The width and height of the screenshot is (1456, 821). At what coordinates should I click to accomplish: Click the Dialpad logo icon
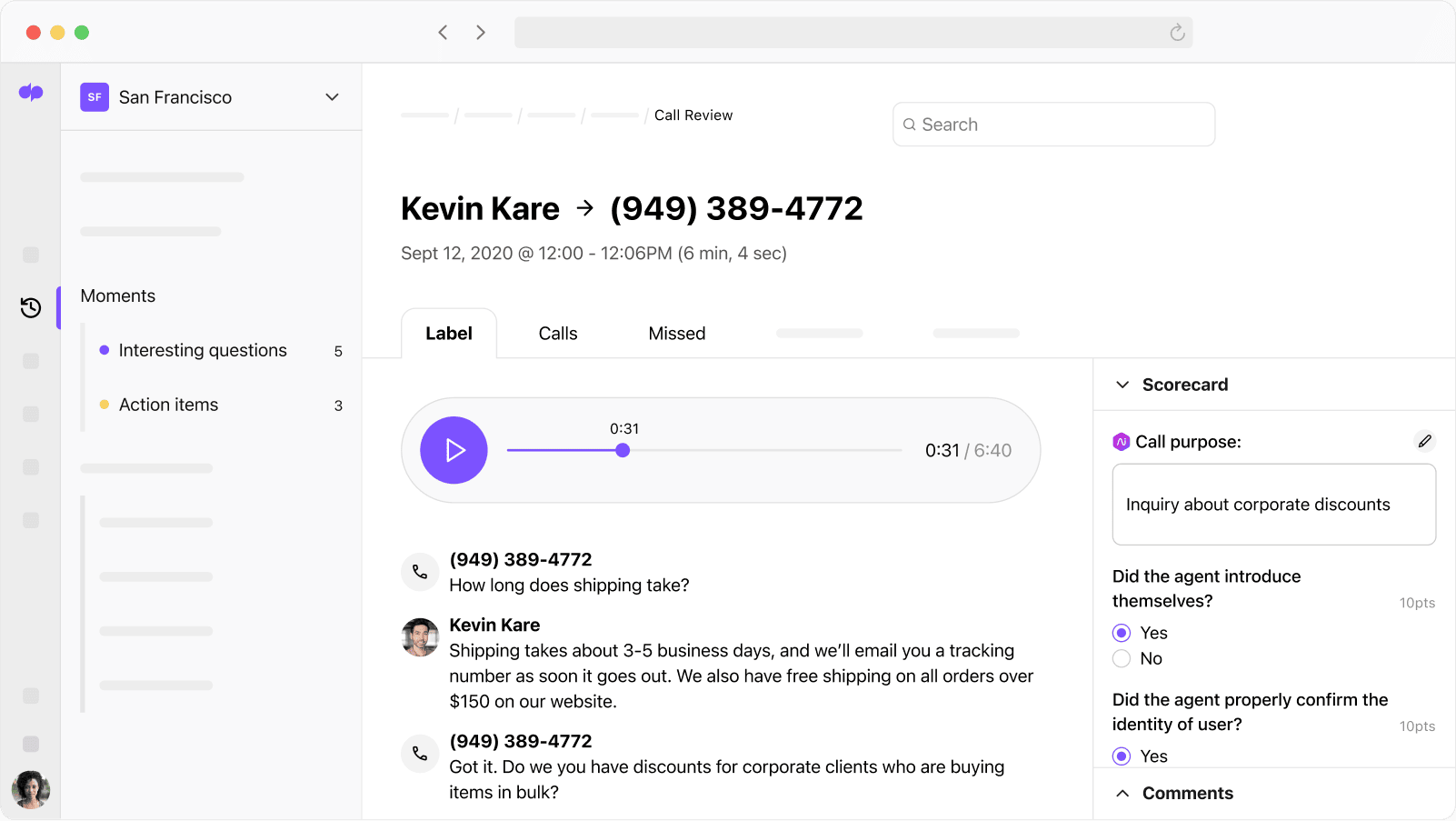click(31, 93)
